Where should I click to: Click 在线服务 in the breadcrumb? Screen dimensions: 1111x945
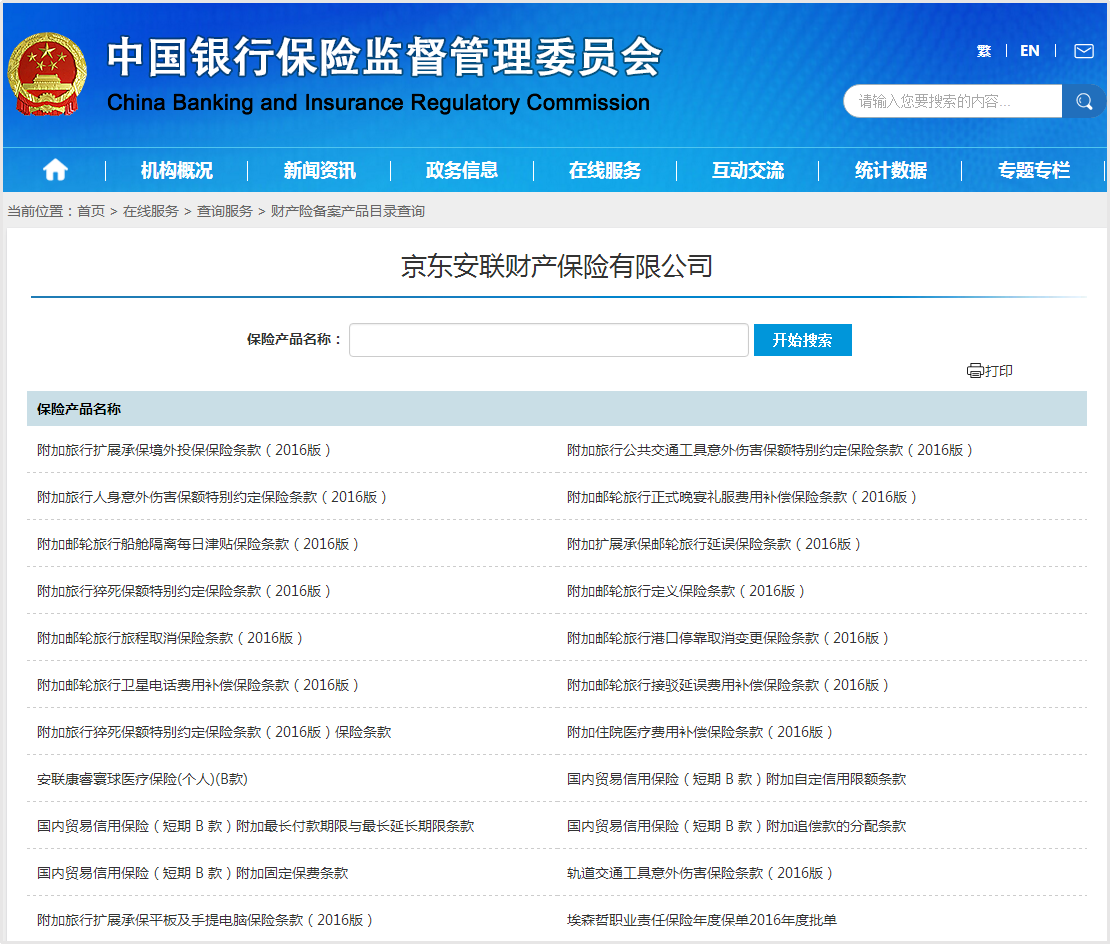pyautogui.click(x=151, y=211)
